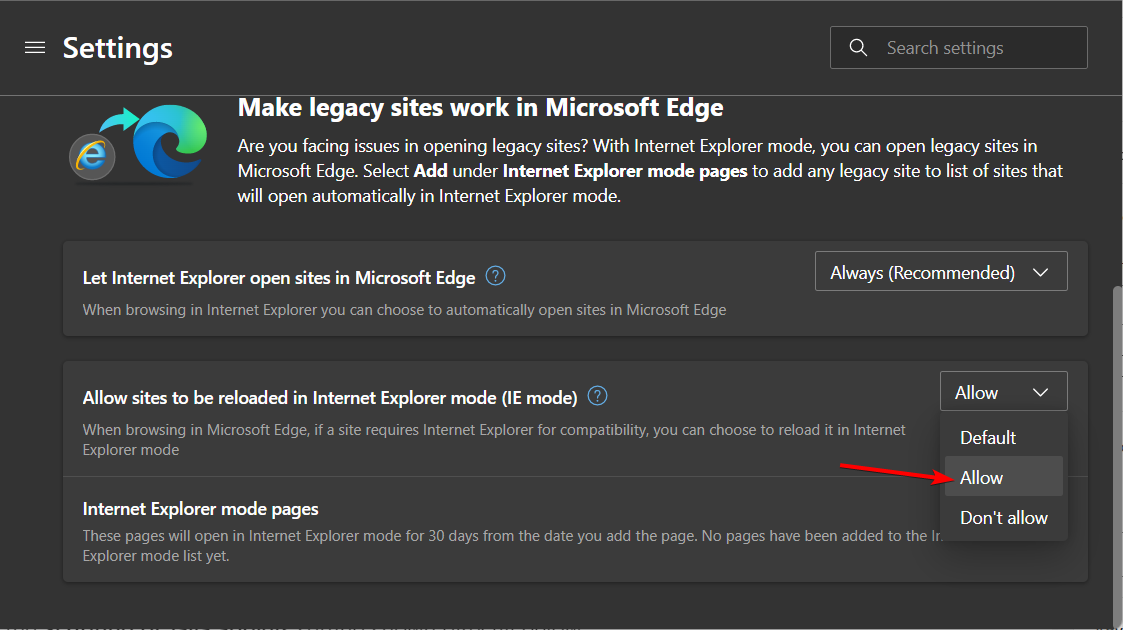Click the search magnifier icon

click(858, 48)
